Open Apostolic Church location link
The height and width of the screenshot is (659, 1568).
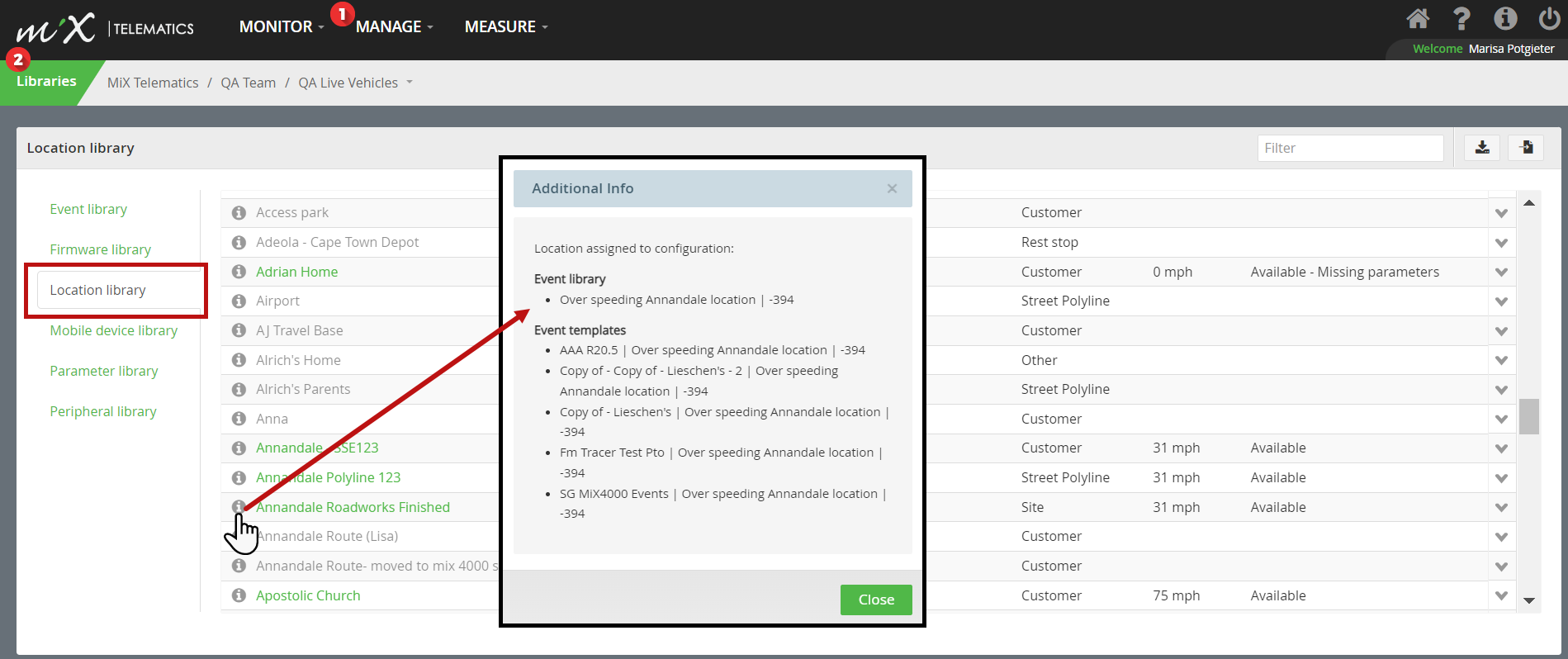pos(308,595)
